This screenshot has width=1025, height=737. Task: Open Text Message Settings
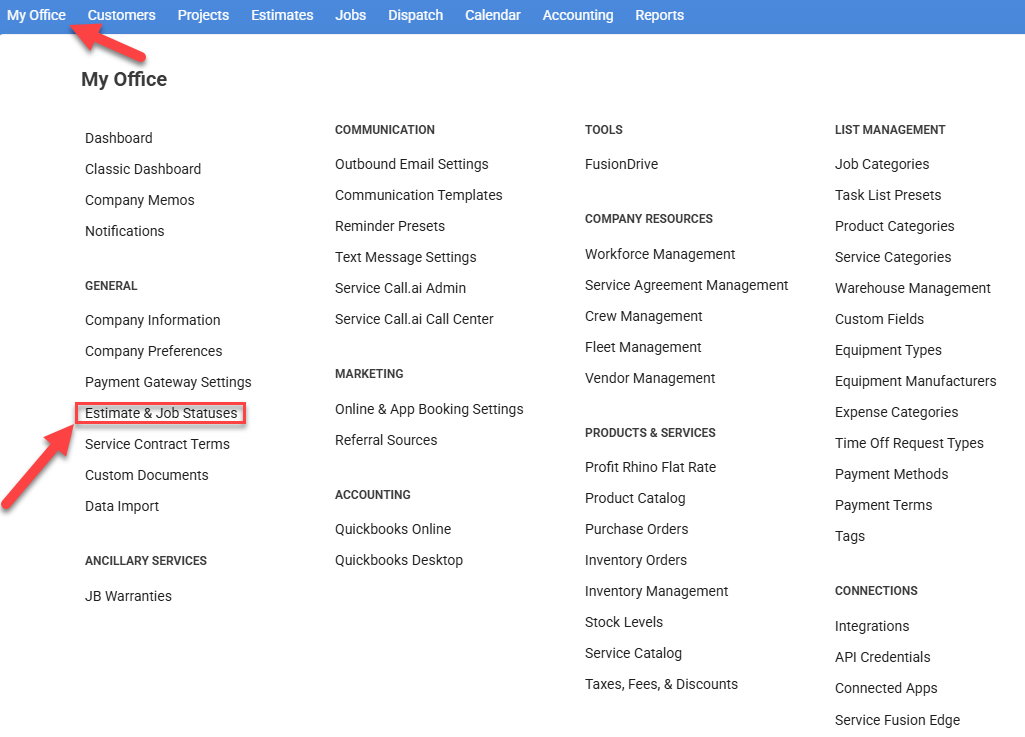406,257
